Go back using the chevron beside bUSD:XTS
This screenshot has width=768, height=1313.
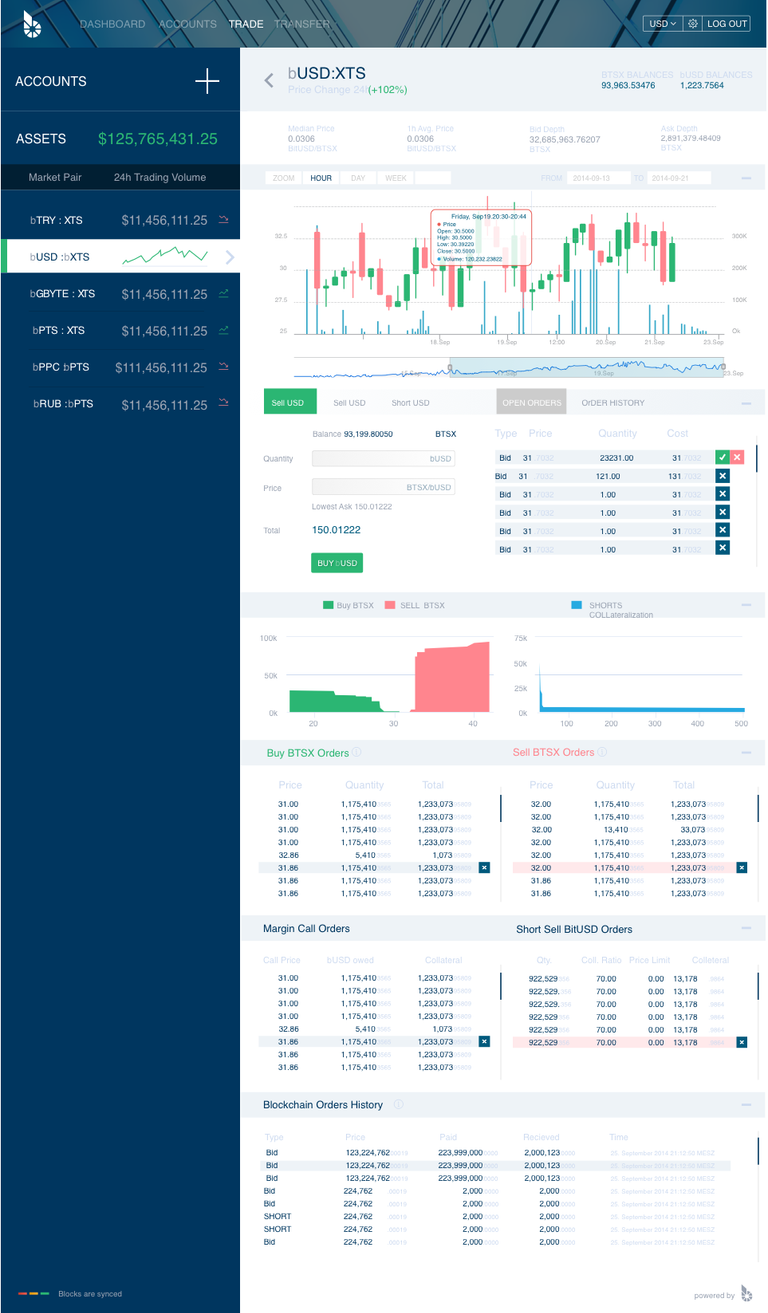pos(269,80)
